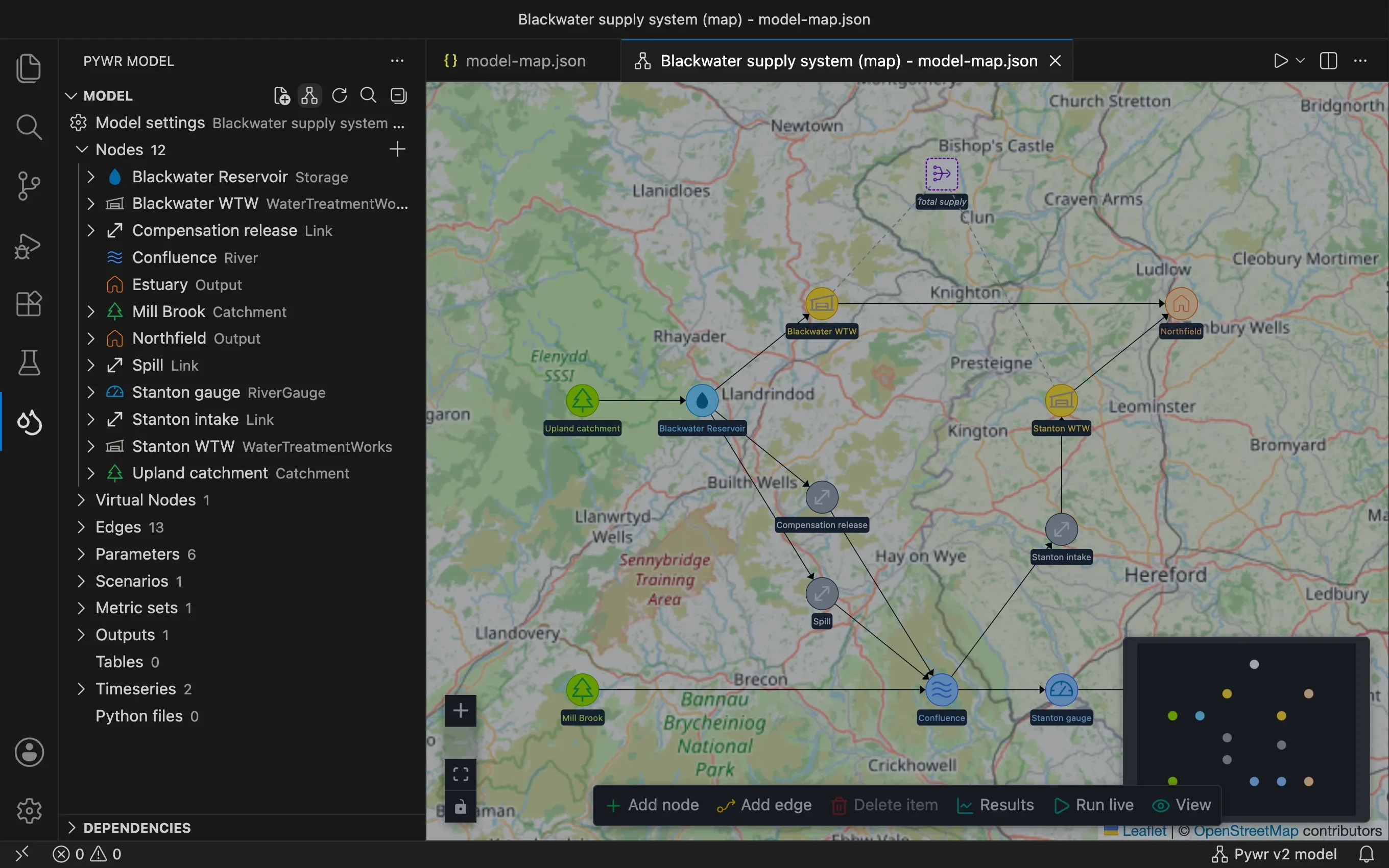
Task: Select Compensation release node on map
Action: point(821,497)
